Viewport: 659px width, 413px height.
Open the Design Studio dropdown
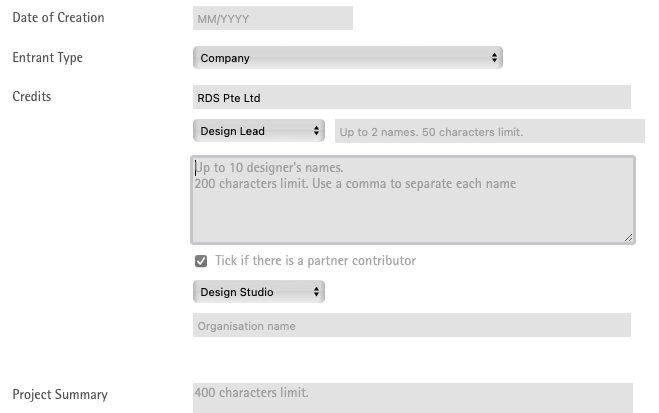257,292
